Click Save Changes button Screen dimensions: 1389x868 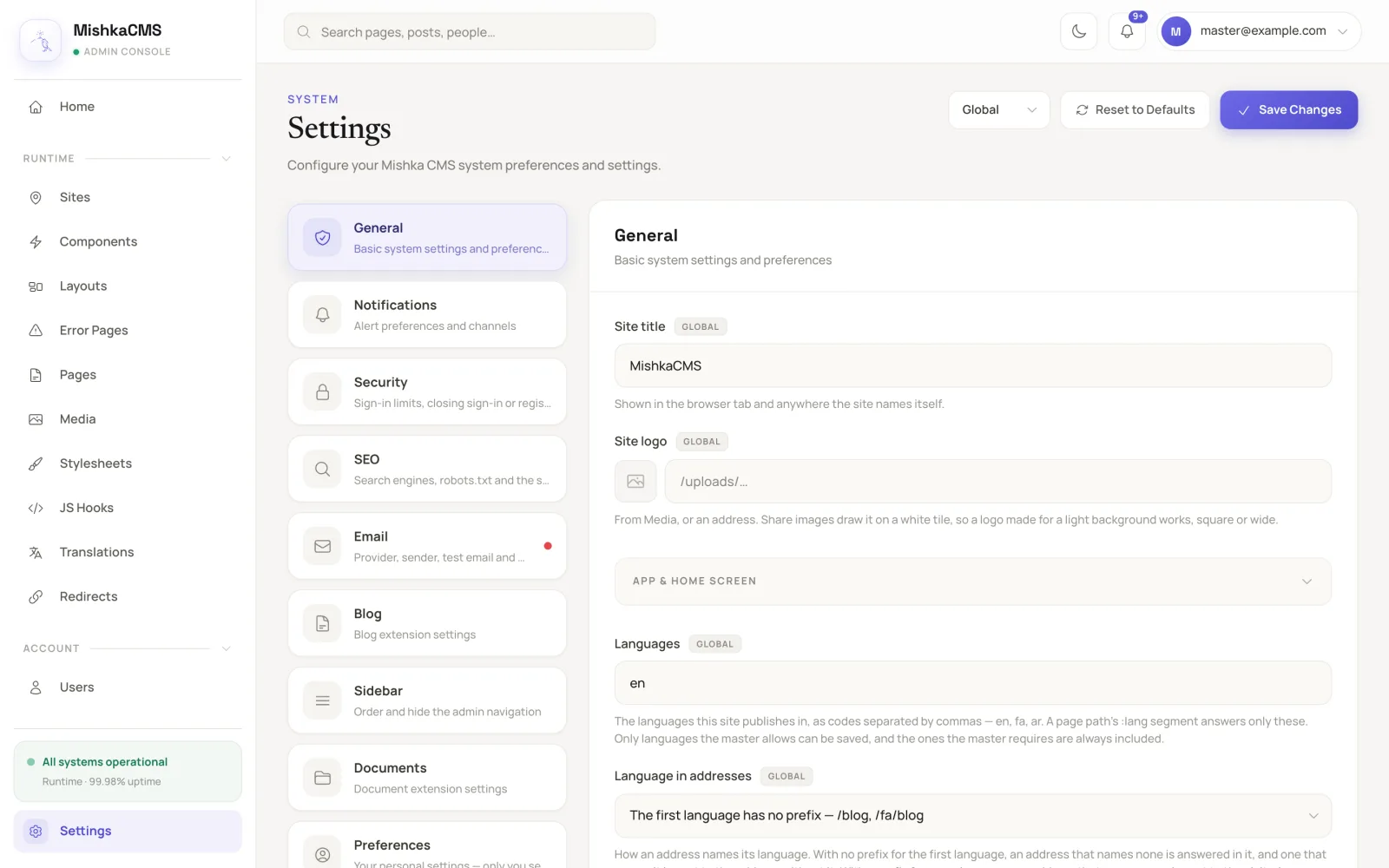pos(1288,109)
